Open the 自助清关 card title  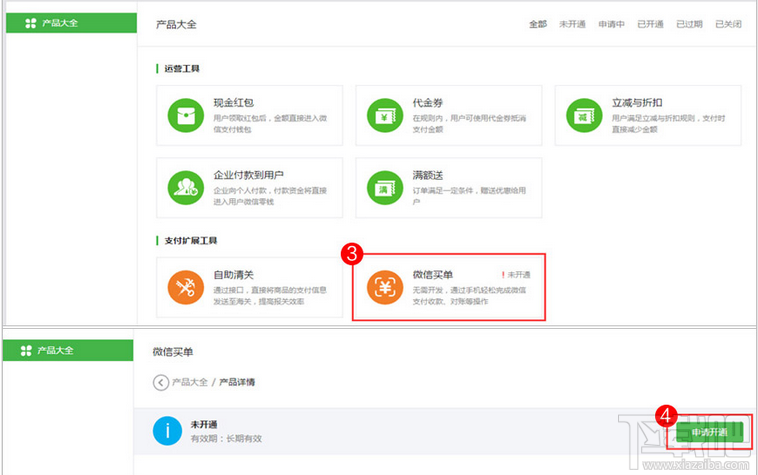point(233,274)
